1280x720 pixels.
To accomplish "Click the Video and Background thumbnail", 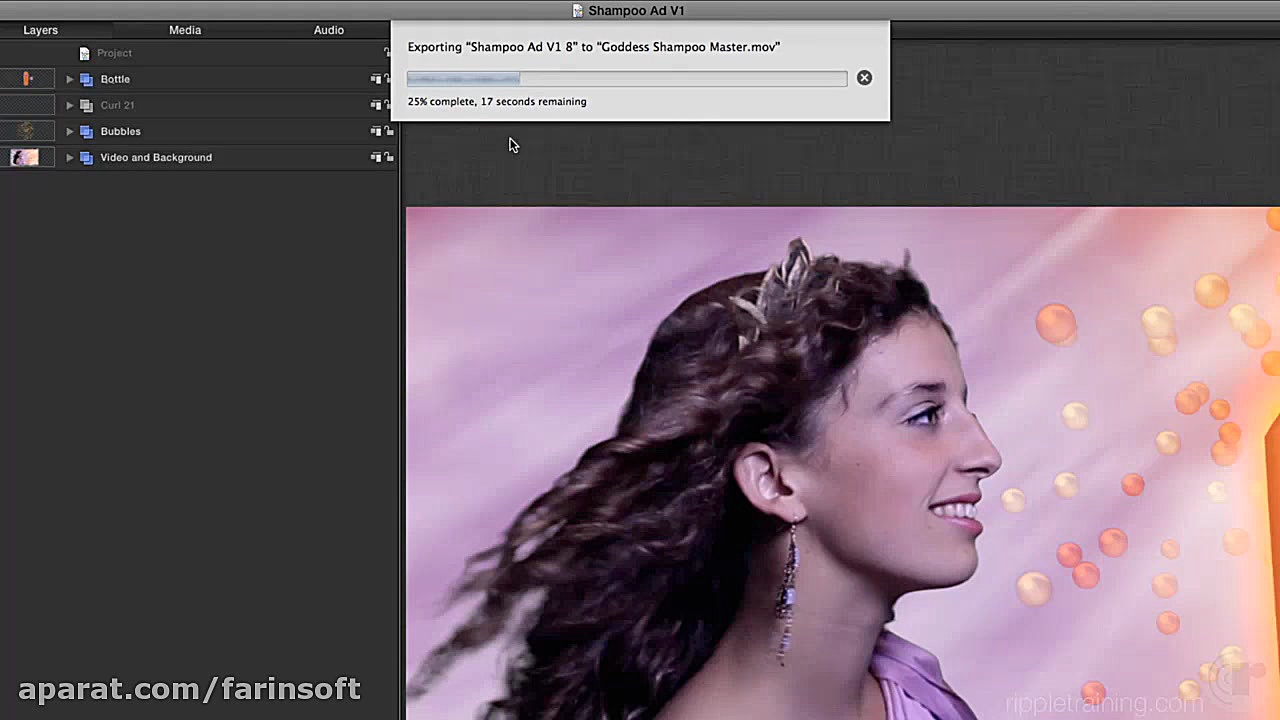I will (25, 157).
